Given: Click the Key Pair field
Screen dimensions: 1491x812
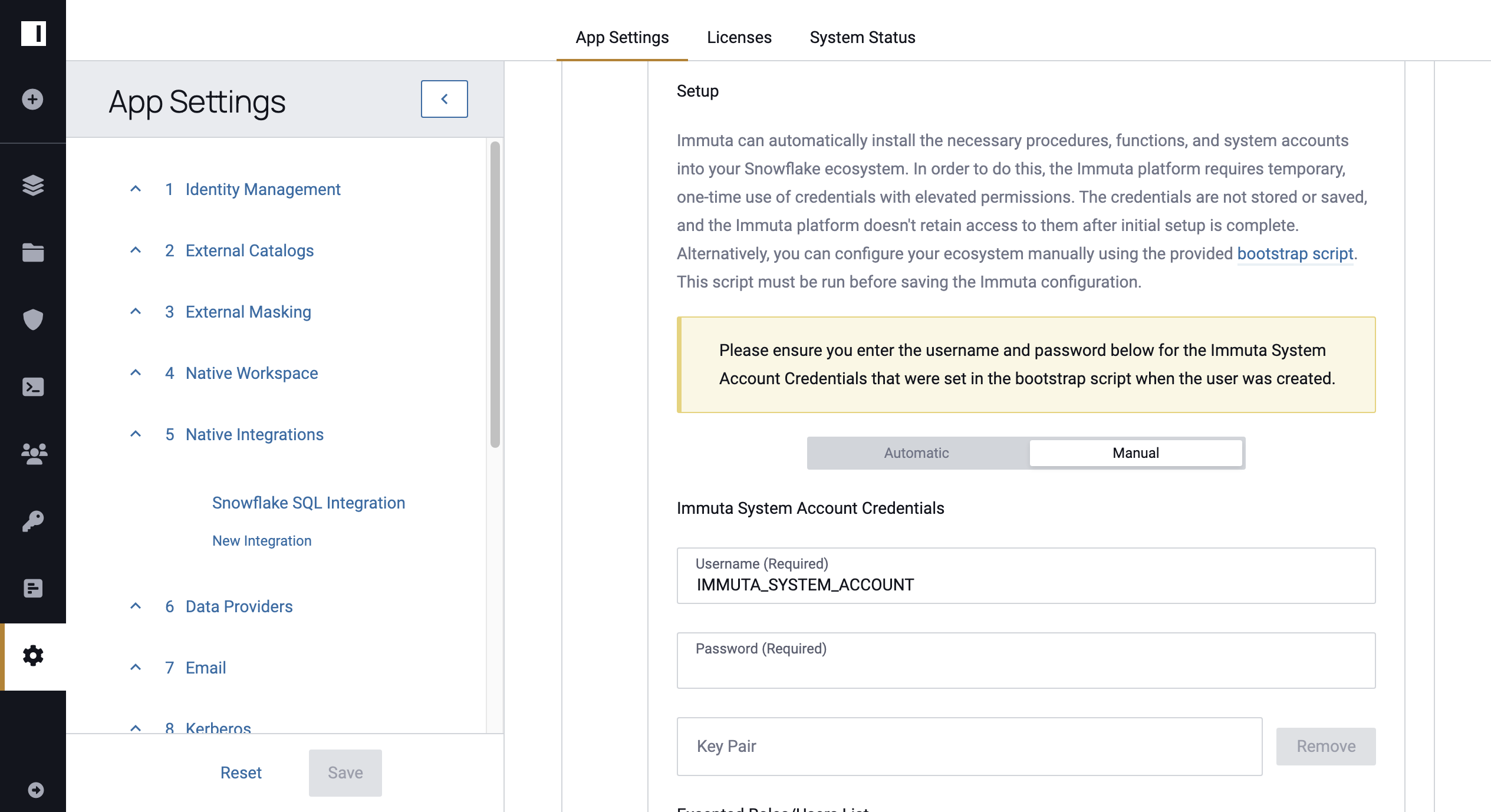Looking at the screenshot, I should [x=969, y=747].
